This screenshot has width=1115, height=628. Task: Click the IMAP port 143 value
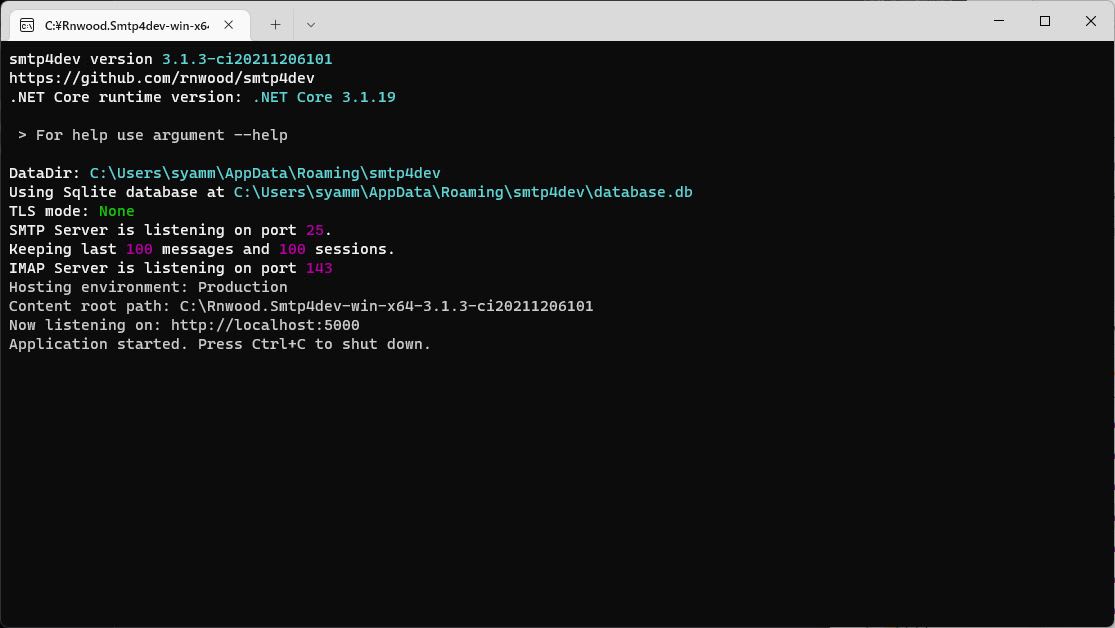point(319,268)
